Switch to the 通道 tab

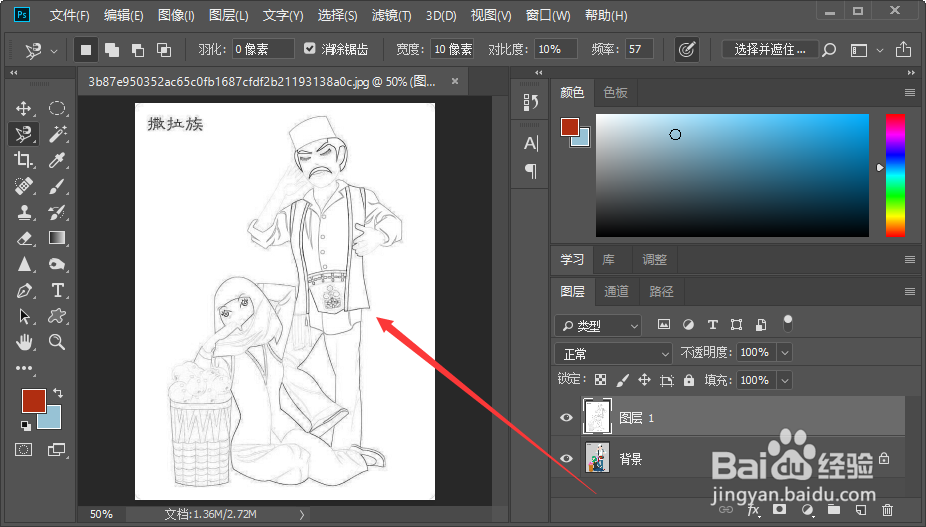click(x=617, y=291)
